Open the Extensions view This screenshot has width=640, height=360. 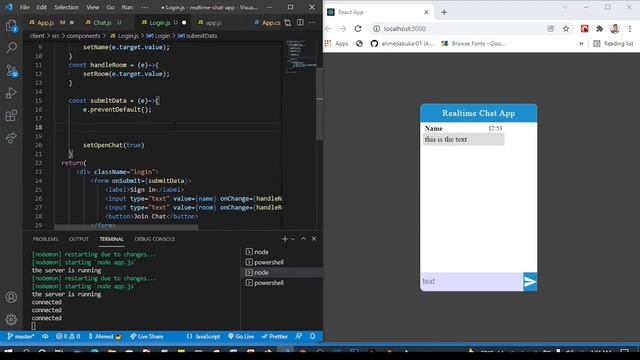(x=11, y=116)
